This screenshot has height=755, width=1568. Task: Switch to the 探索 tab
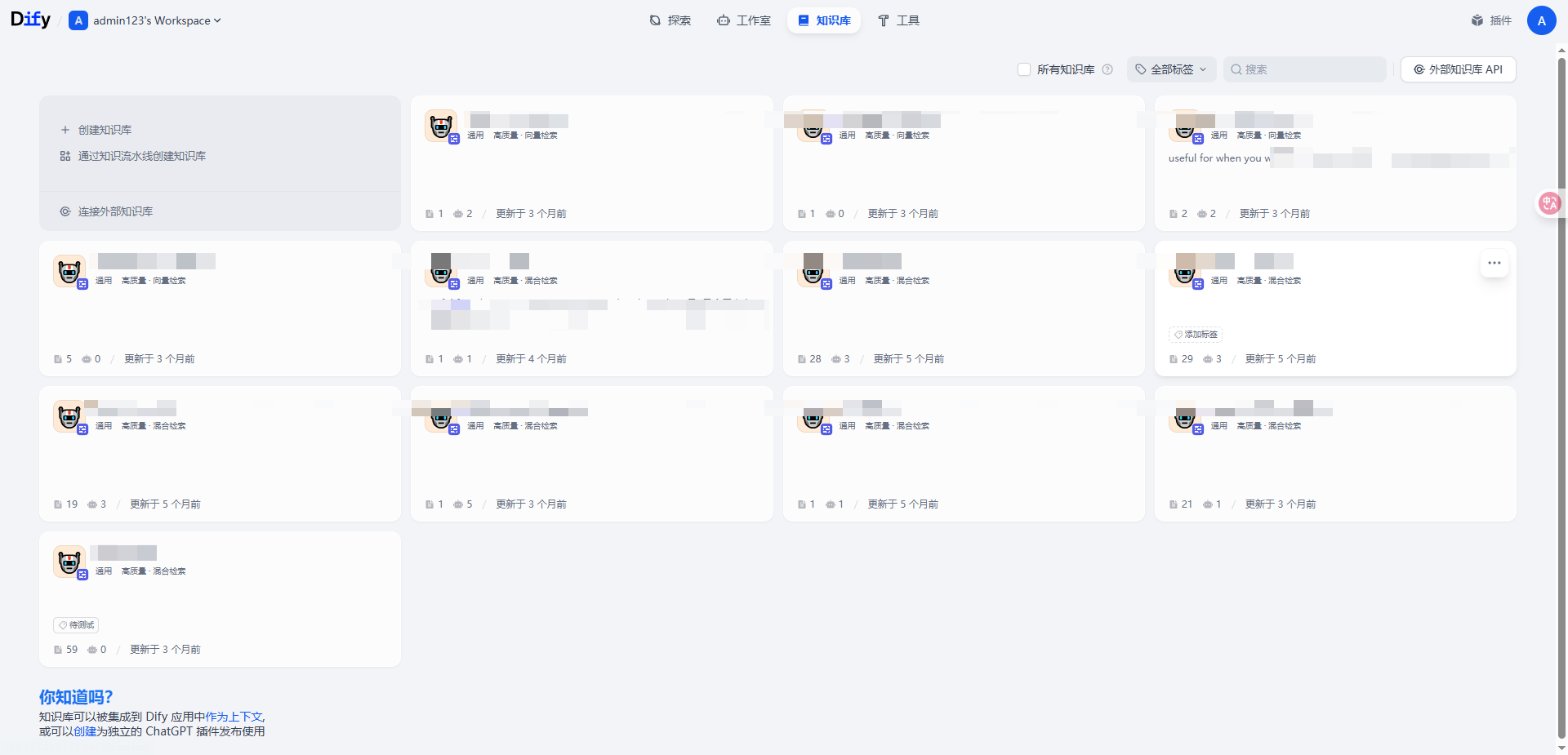[670, 20]
